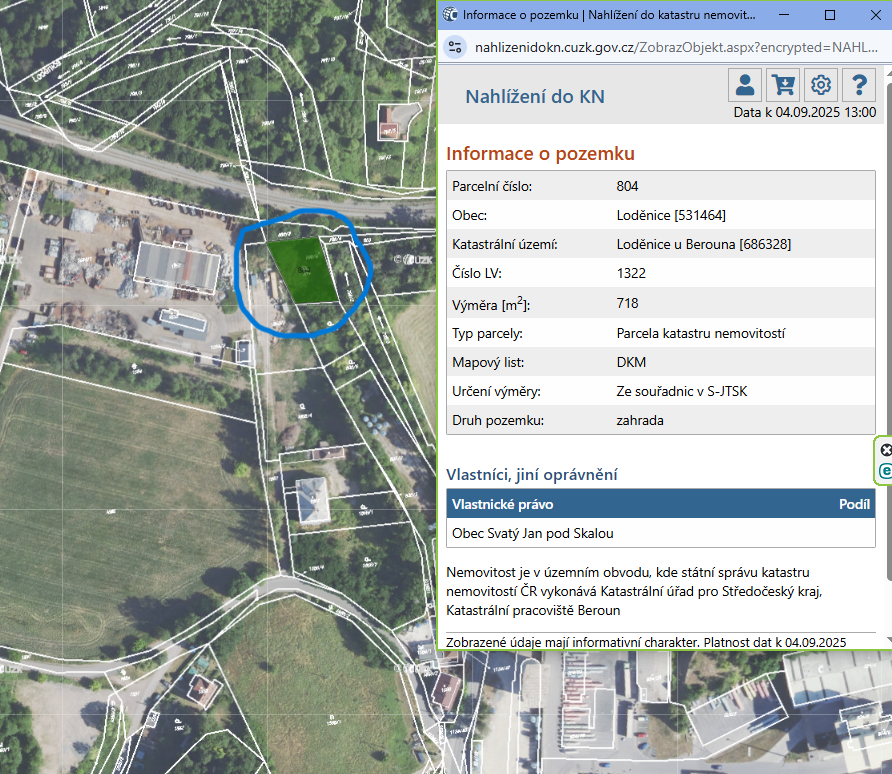Open the user account login icon
Viewport: 892px width, 774px height.
pyautogui.click(x=744, y=85)
